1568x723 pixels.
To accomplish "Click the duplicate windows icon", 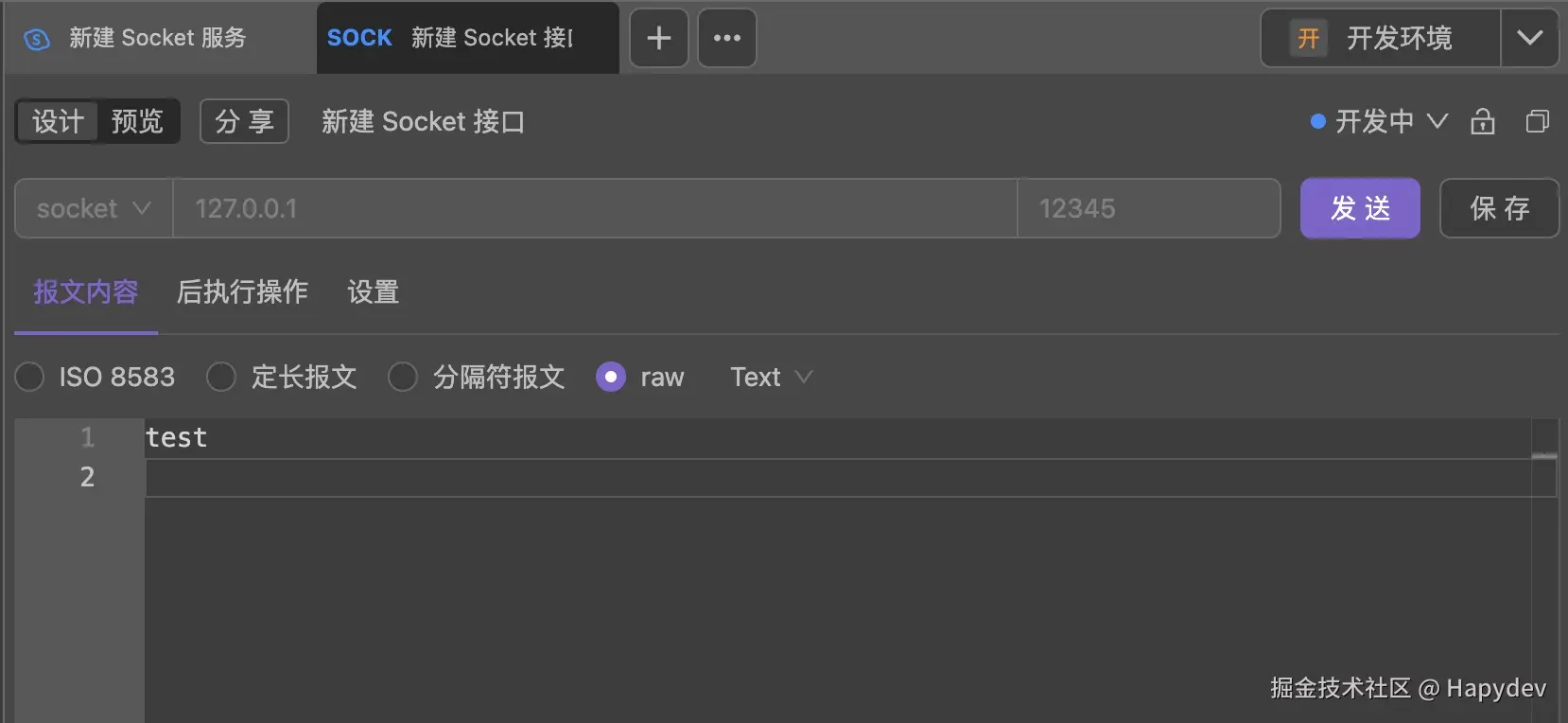I will [1537, 121].
